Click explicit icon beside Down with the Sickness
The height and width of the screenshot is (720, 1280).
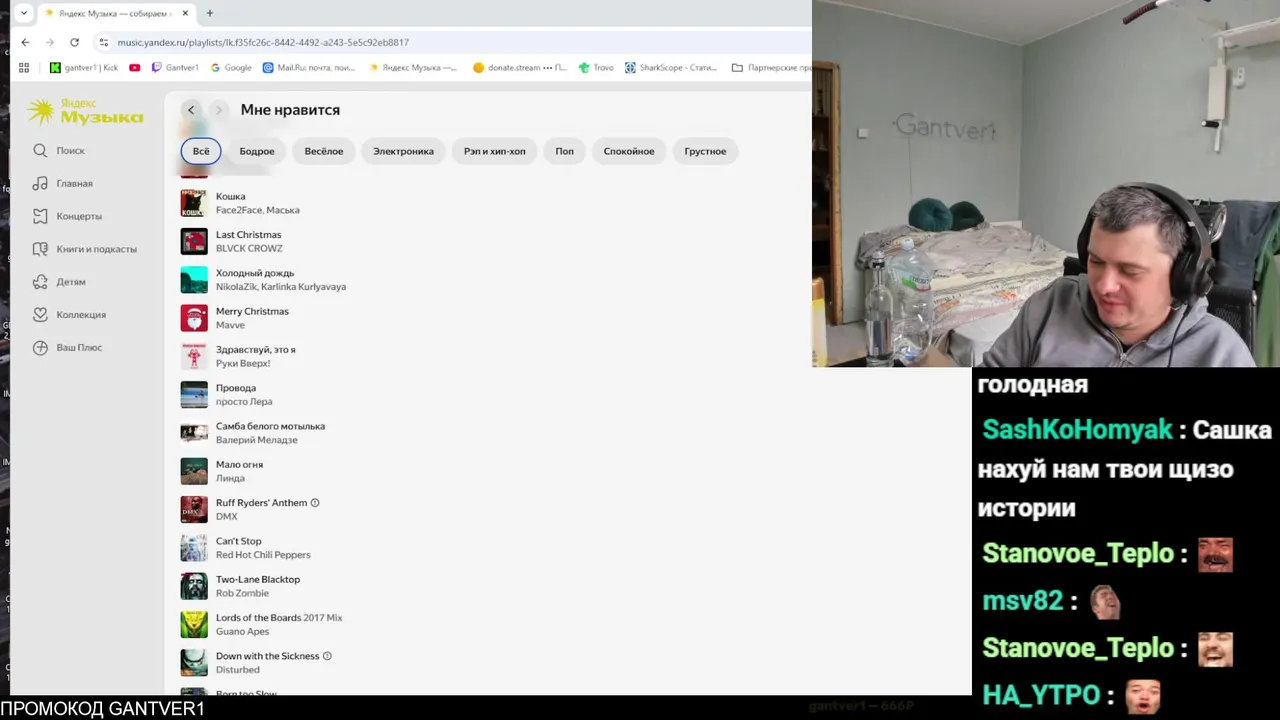click(x=327, y=656)
